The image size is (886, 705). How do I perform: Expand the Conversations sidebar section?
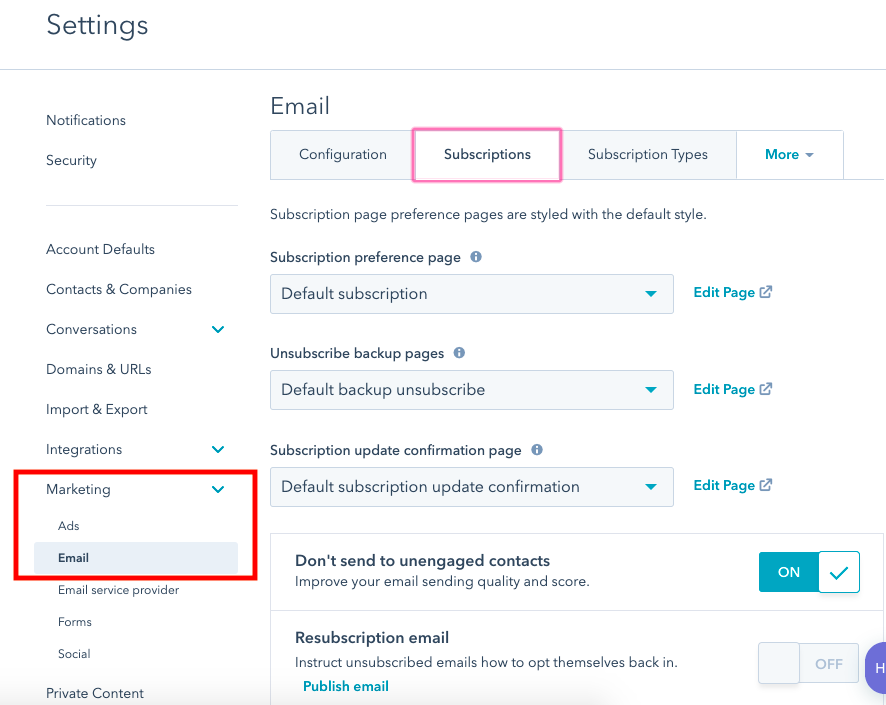point(218,330)
